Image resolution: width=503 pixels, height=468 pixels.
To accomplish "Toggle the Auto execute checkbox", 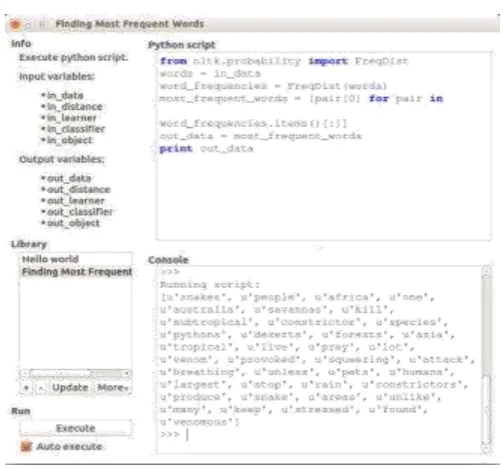I will tap(26, 446).
